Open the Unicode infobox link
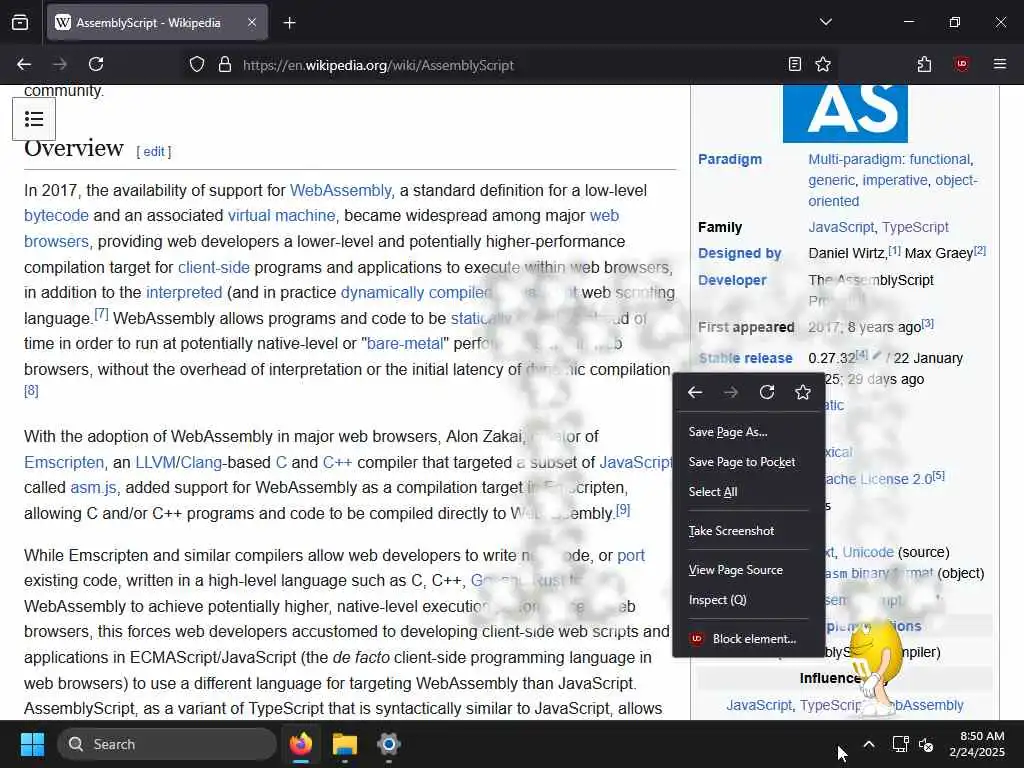 point(868,552)
